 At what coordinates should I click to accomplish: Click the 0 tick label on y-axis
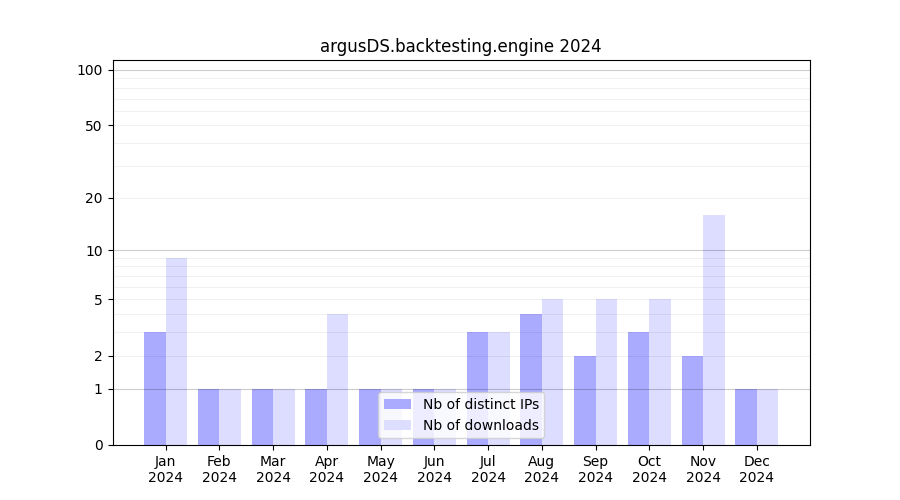tap(98, 445)
